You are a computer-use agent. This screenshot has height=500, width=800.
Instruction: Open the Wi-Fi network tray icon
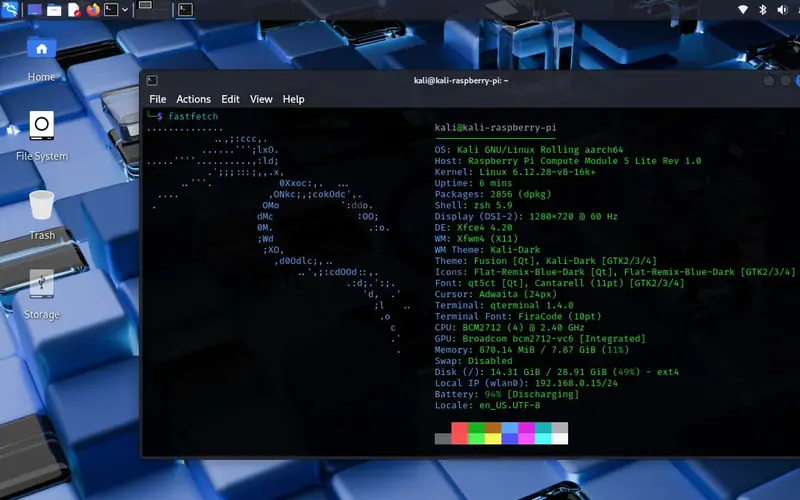(743, 10)
